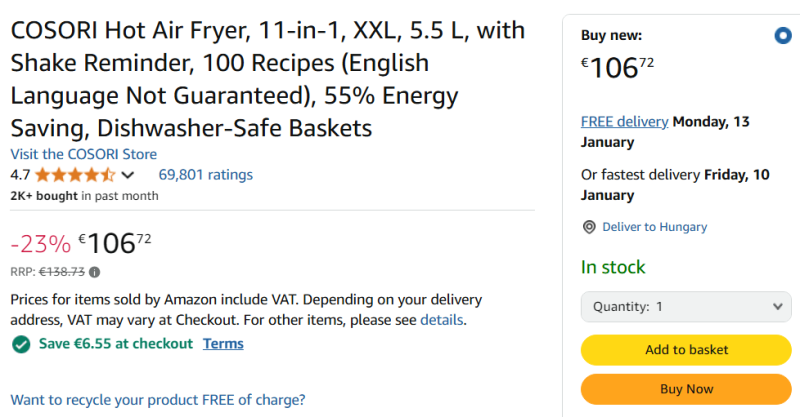800x417 pixels.
Task: Click the VAT details link
Action: [x=441, y=320]
